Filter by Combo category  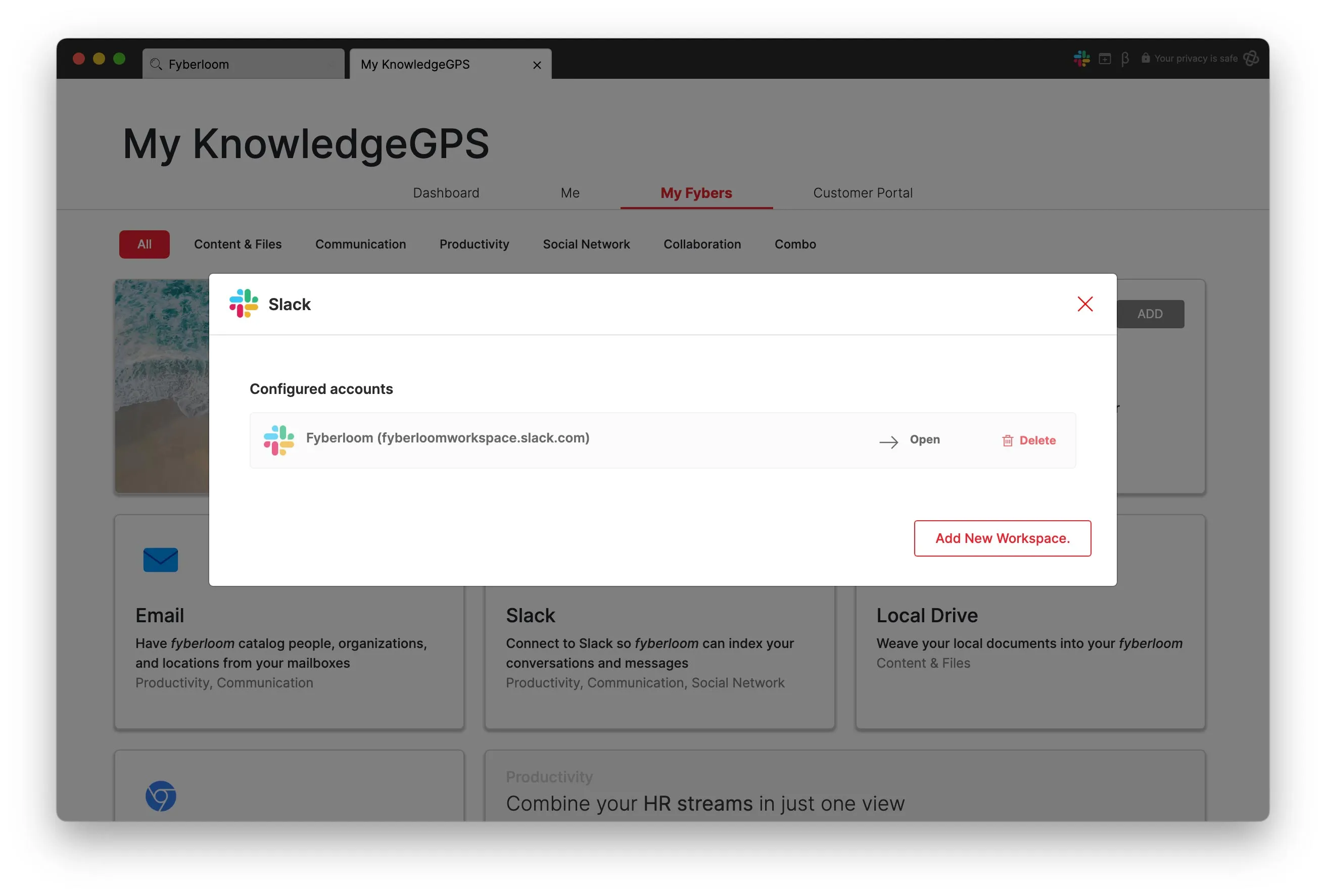coord(795,244)
